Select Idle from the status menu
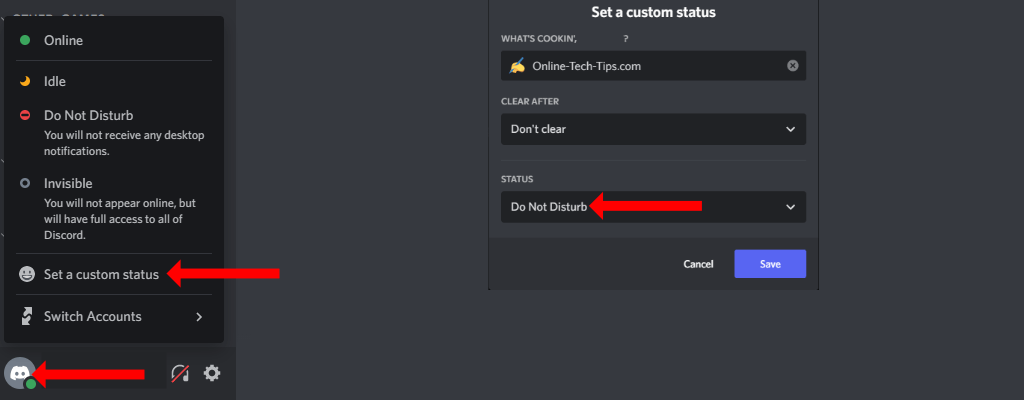The image size is (1024, 400). (x=55, y=81)
